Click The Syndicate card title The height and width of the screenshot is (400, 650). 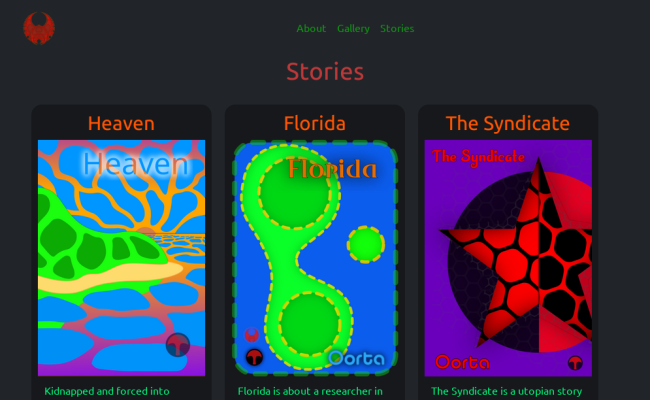pyautogui.click(x=507, y=123)
